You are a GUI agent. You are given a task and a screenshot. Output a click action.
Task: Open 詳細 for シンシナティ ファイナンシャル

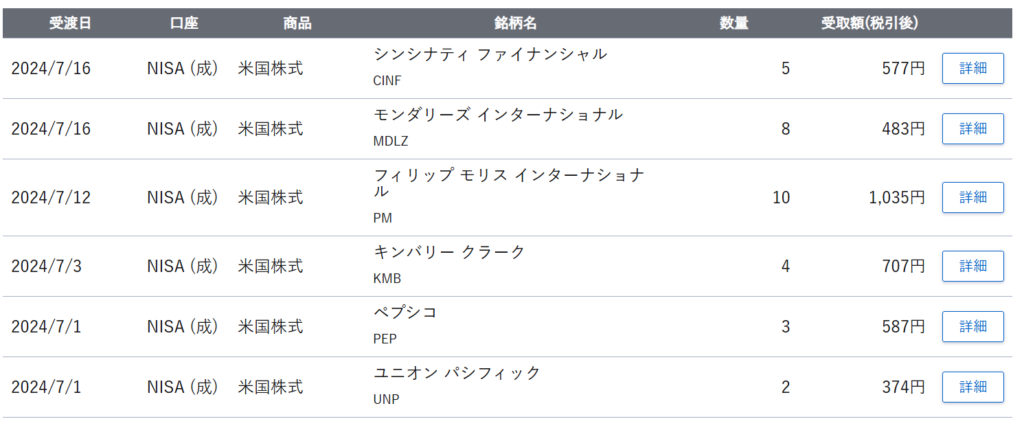tap(972, 68)
